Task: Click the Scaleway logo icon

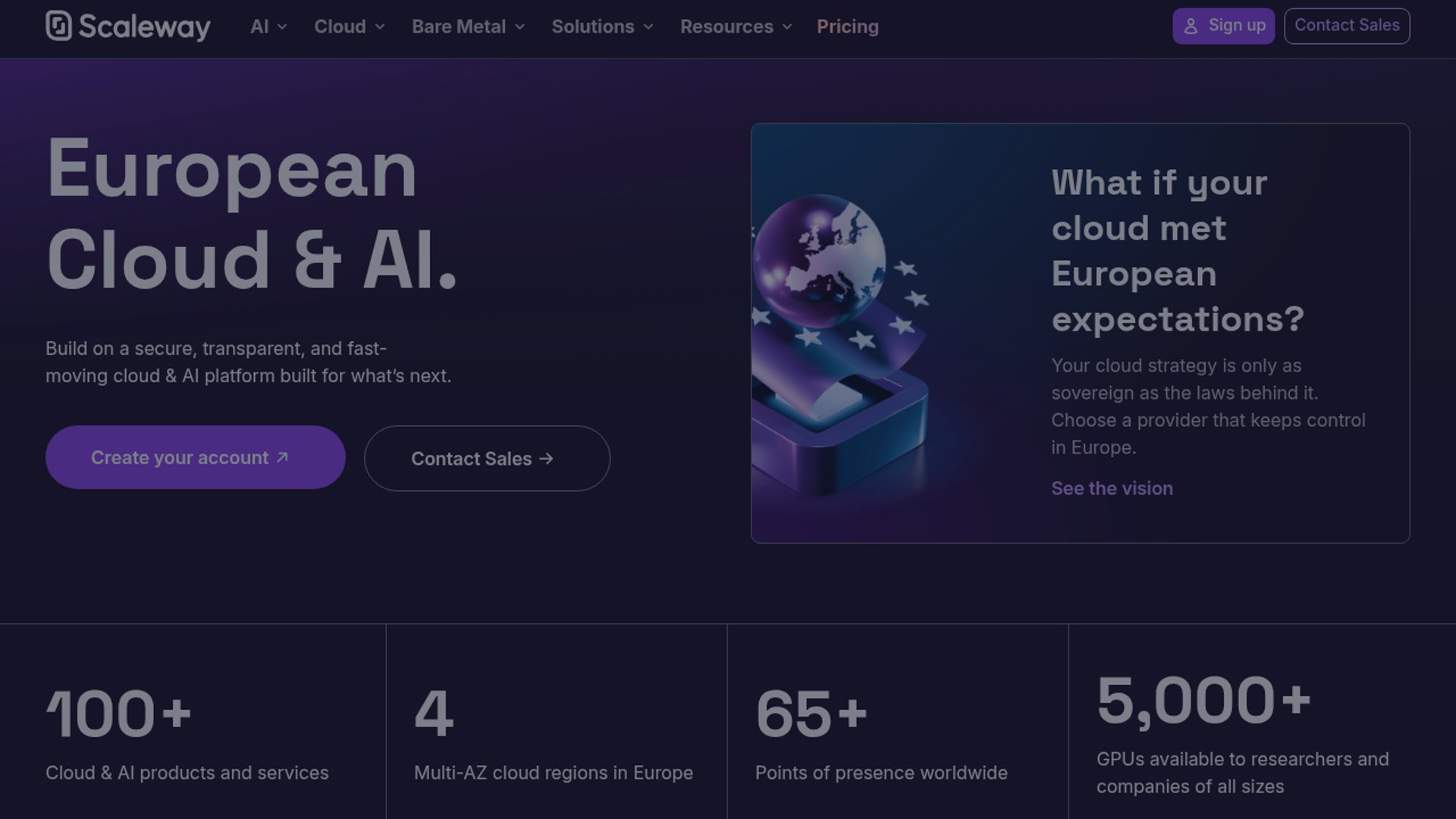Action: click(x=58, y=26)
